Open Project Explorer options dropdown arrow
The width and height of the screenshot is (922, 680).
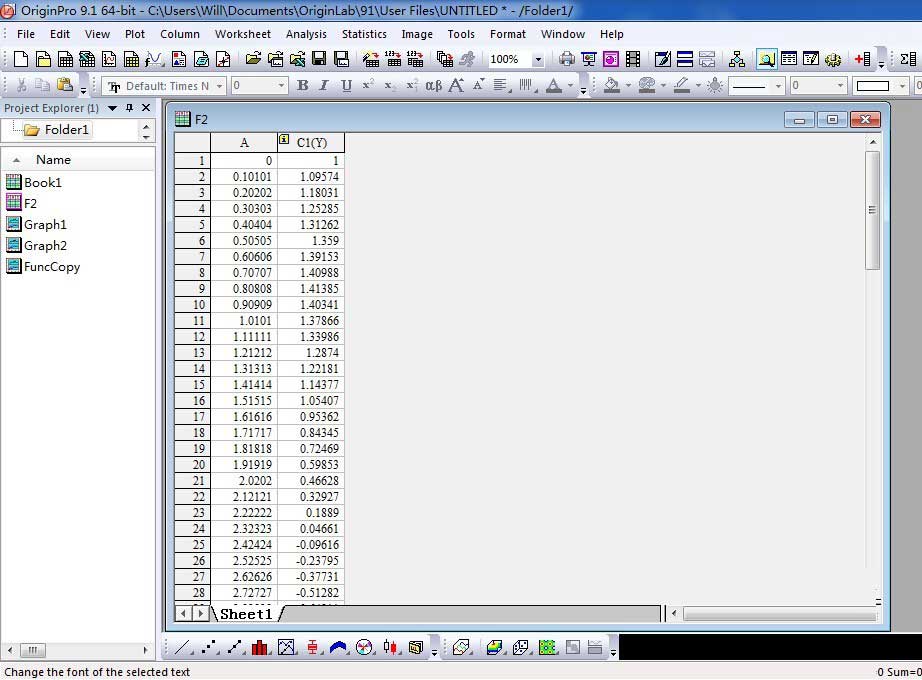pyautogui.click(x=112, y=108)
